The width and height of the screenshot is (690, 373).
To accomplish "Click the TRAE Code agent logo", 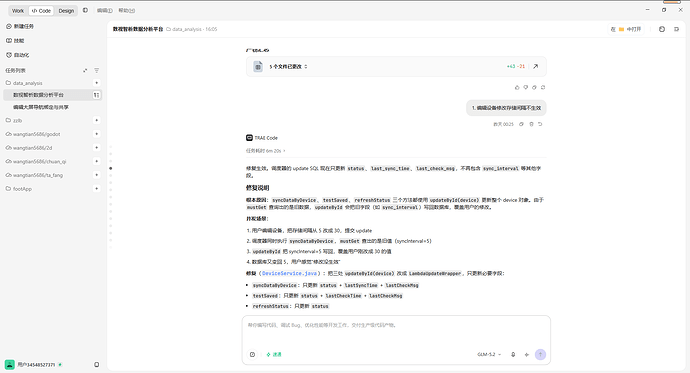I will tap(249, 138).
